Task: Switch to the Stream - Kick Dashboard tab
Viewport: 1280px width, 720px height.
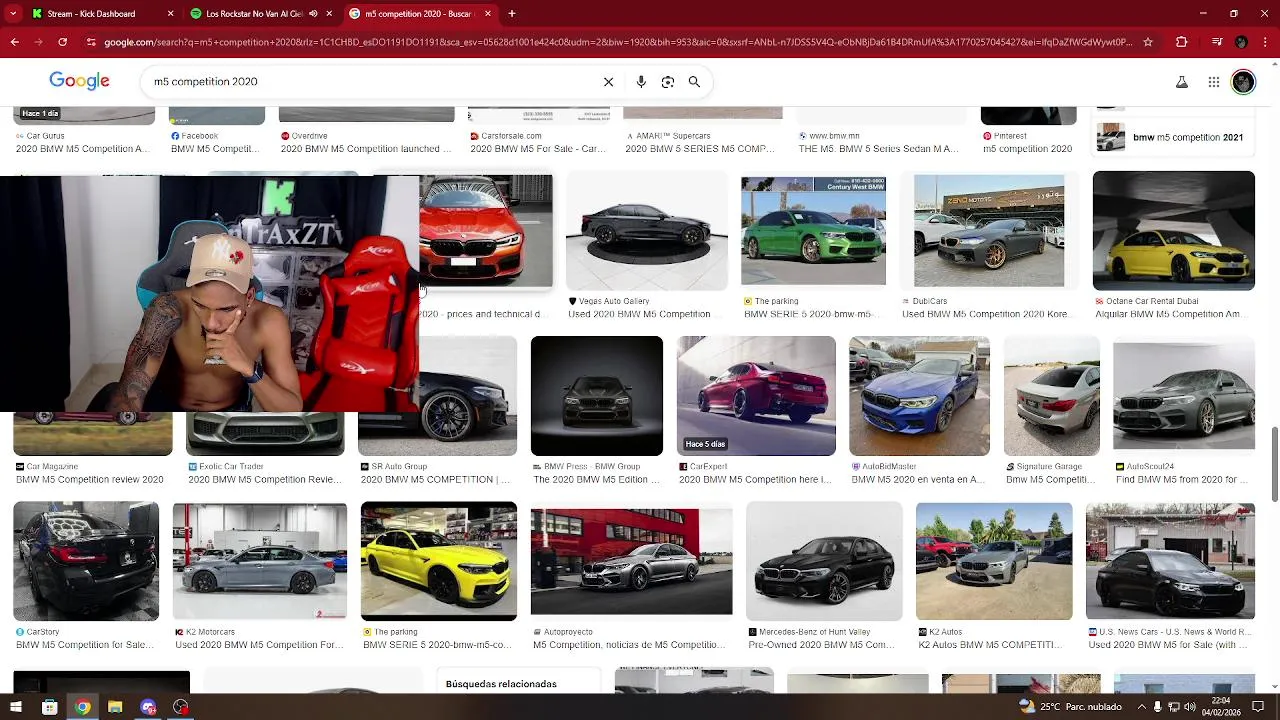Action: pyautogui.click(x=100, y=14)
